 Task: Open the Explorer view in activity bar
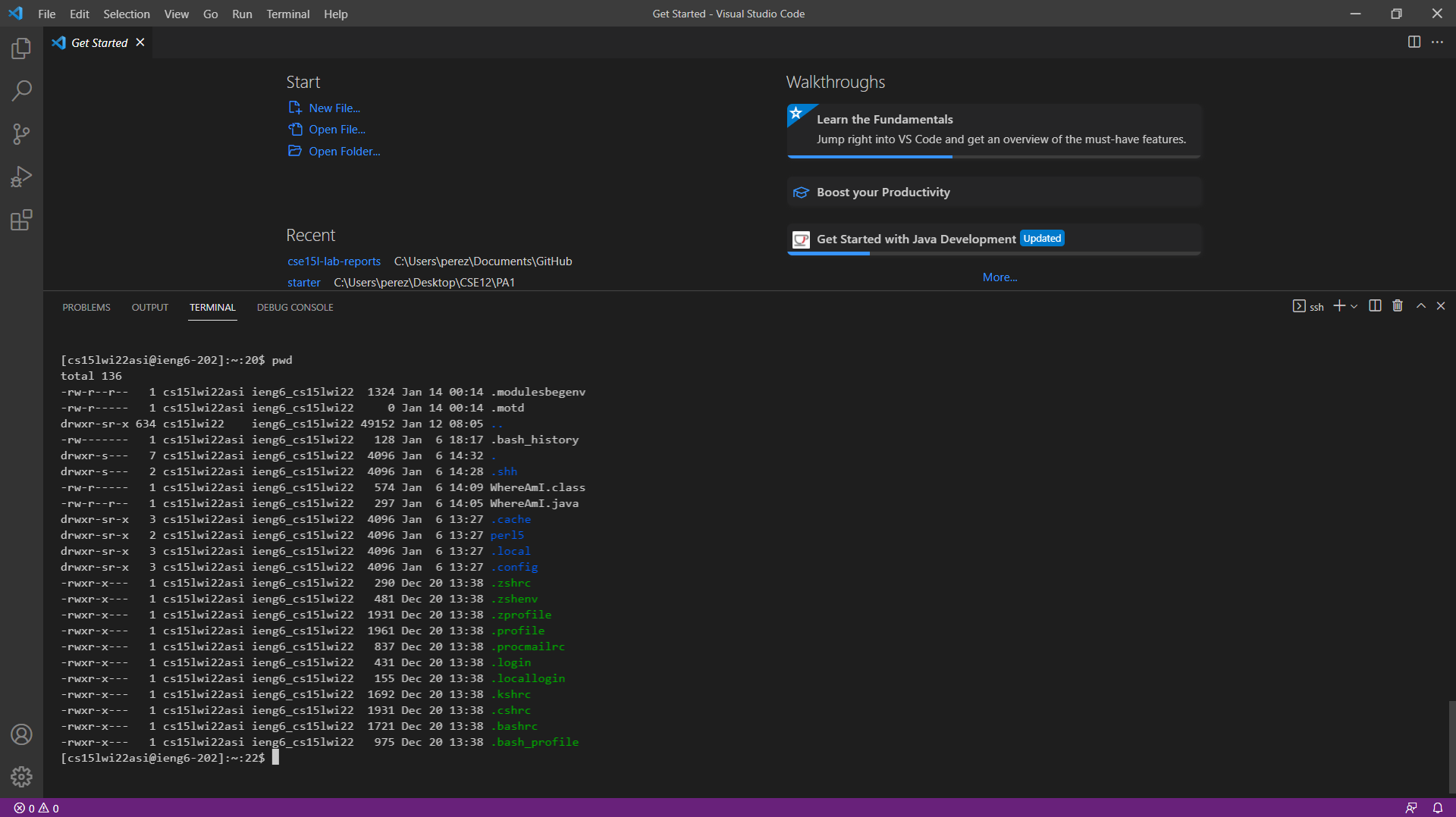21,49
